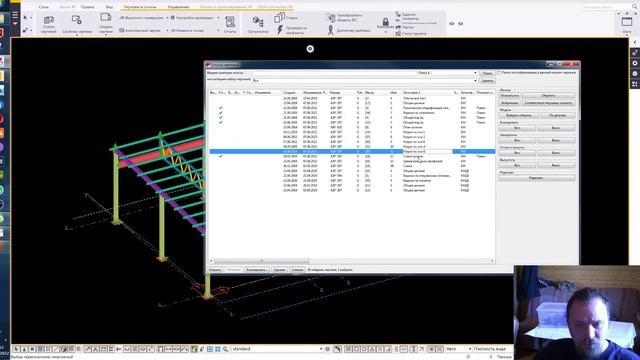Click the third icon in right side pane
This screenshot has height=360, width=640.
tap(635, 73)
